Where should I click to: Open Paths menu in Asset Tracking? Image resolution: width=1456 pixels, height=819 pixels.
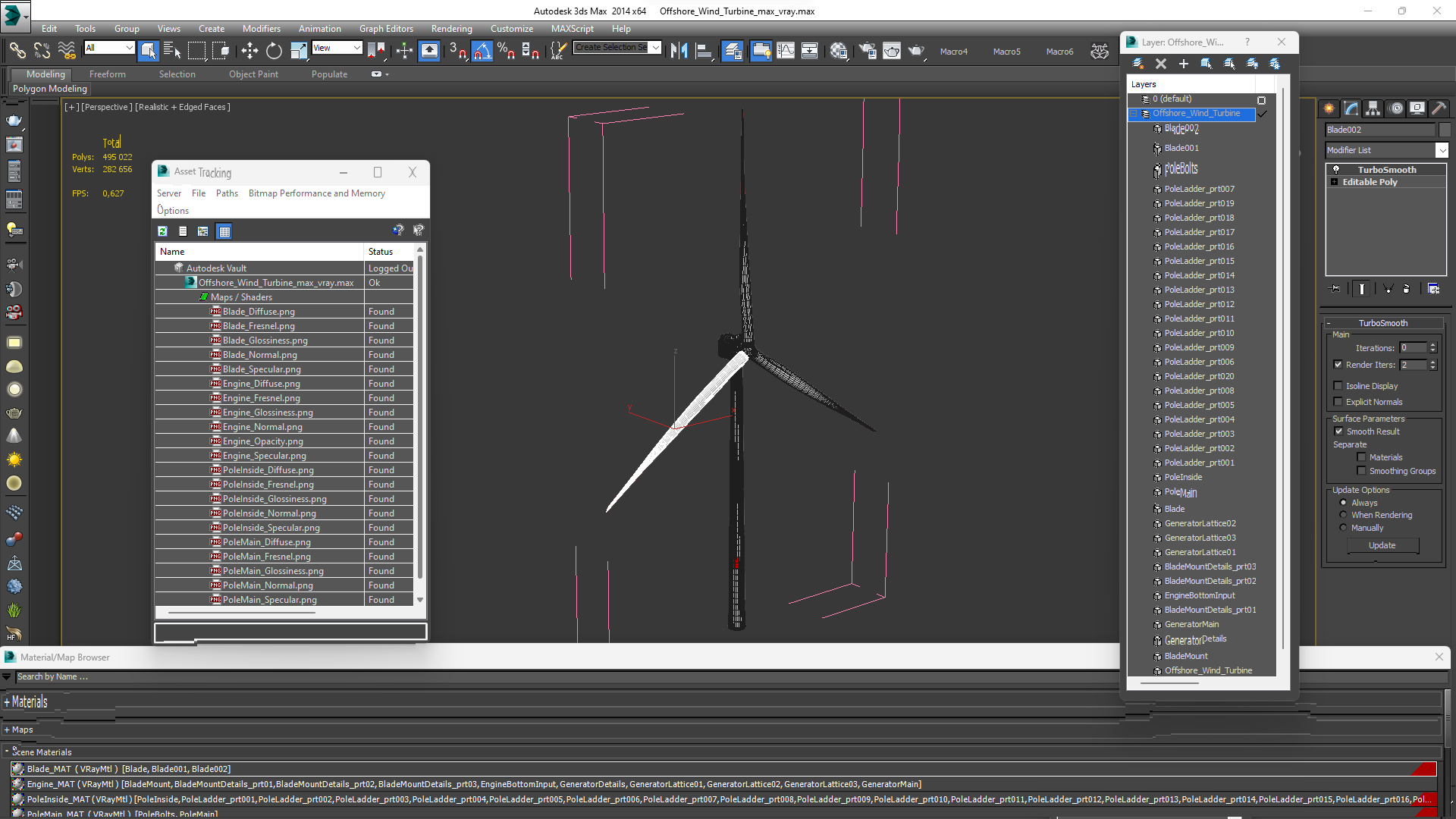point(227,193)
